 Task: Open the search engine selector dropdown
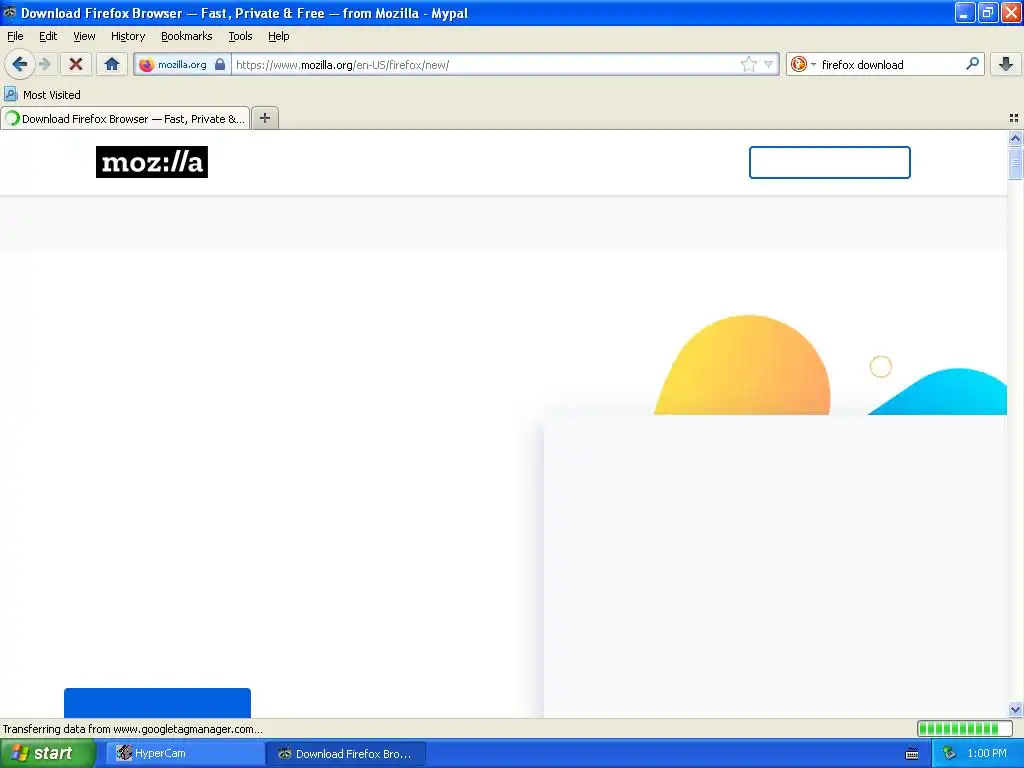click(x=803, y=64)
